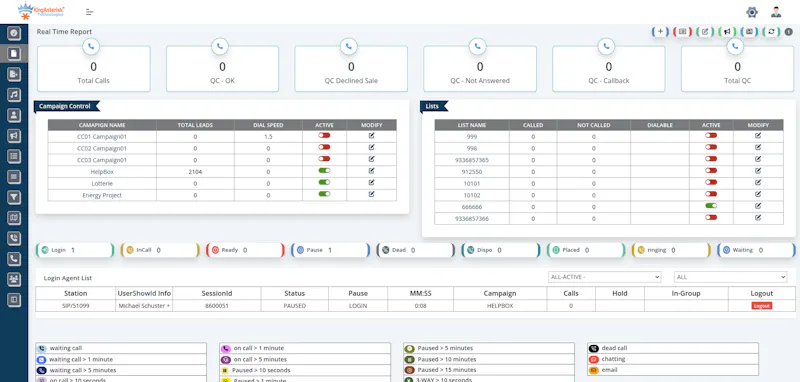
Task: Click the Total QC summary card
Action: point(737,69)
